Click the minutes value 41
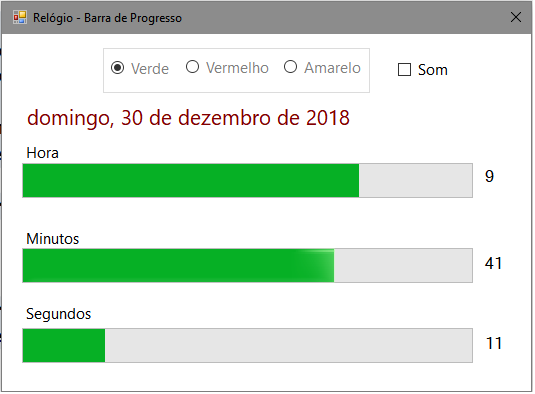Screen dimensions: 535x394 (x=495, y=264)
